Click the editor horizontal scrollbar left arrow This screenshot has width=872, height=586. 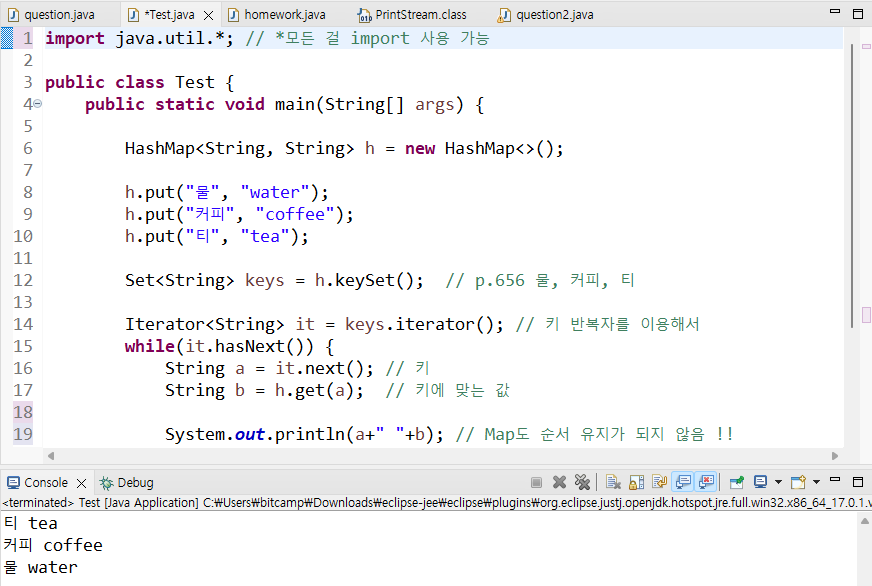click(51, 456)
